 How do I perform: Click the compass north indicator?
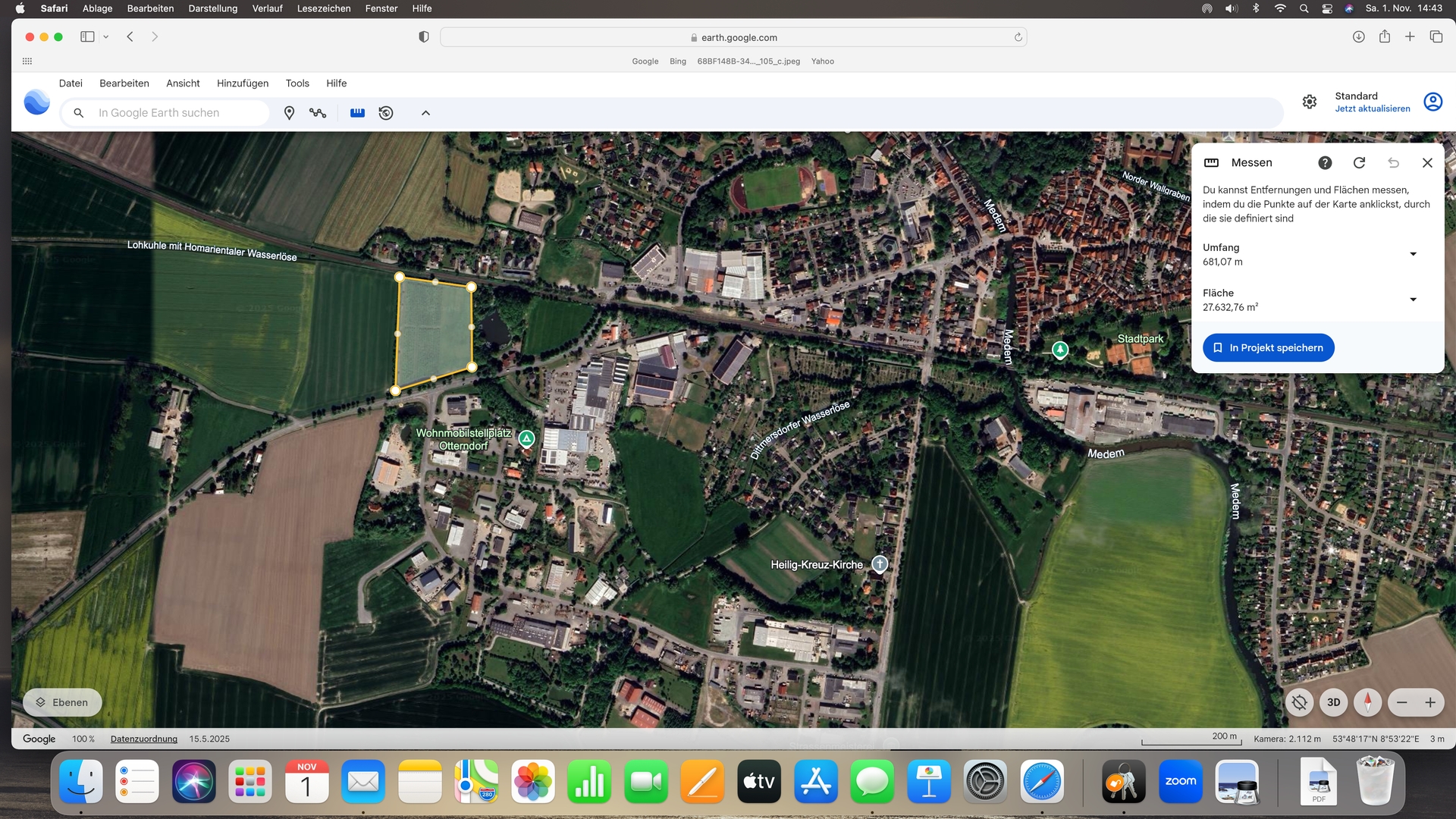[1367, 702]
